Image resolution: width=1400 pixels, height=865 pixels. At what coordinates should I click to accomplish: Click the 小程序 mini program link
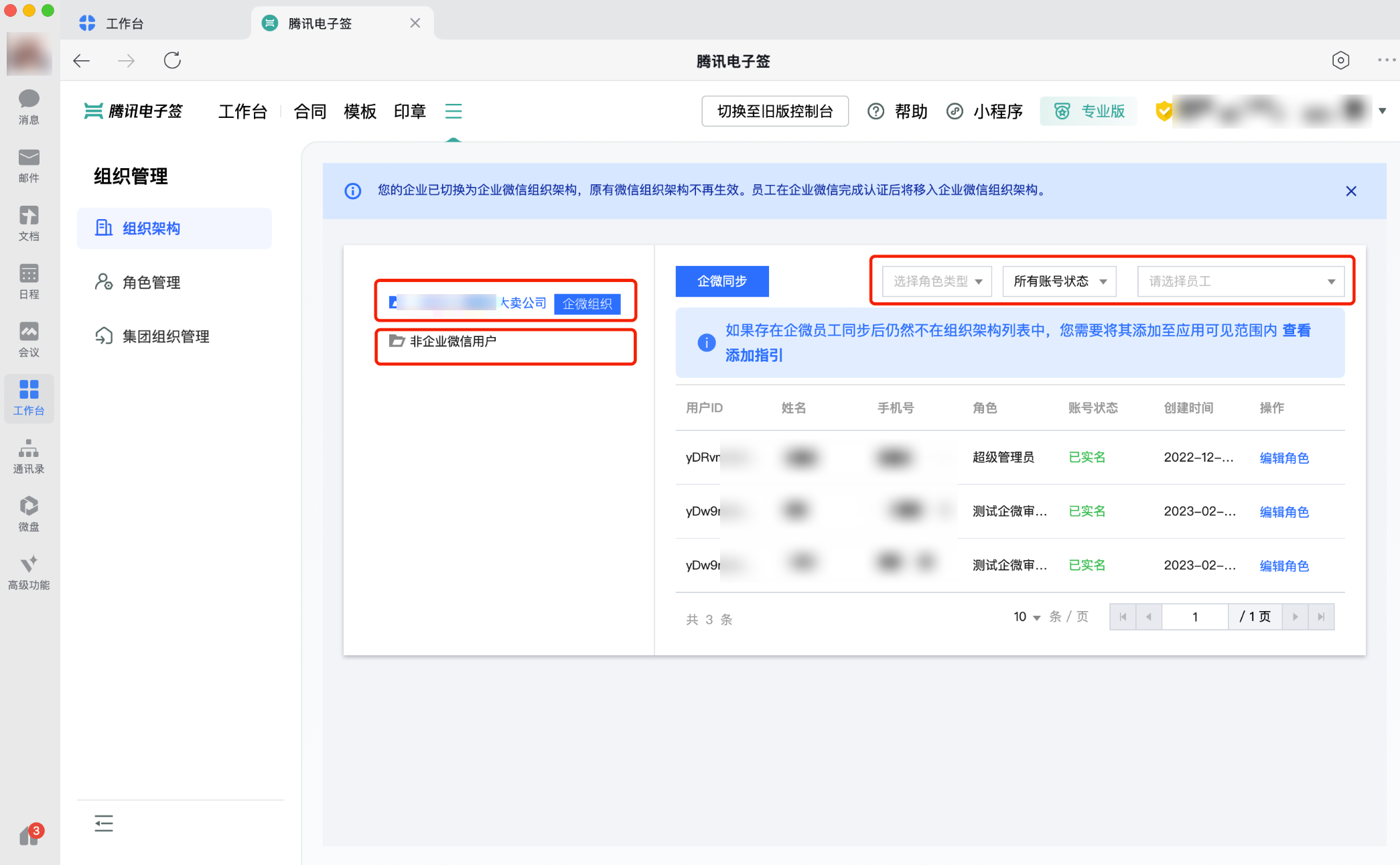[x=985, y=111]
